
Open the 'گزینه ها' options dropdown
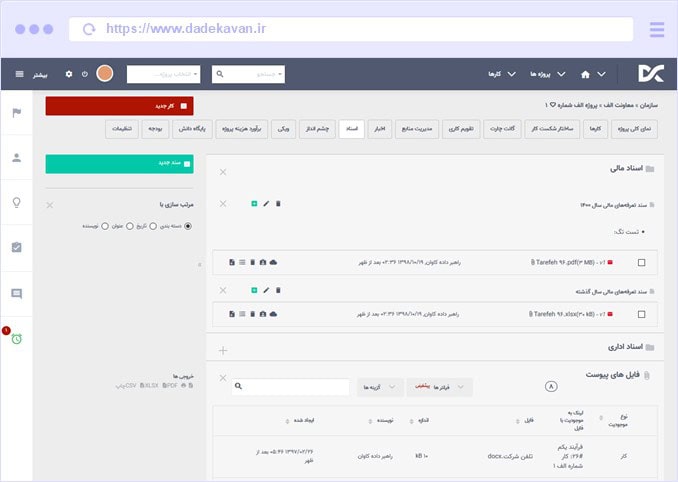[381, 385]
